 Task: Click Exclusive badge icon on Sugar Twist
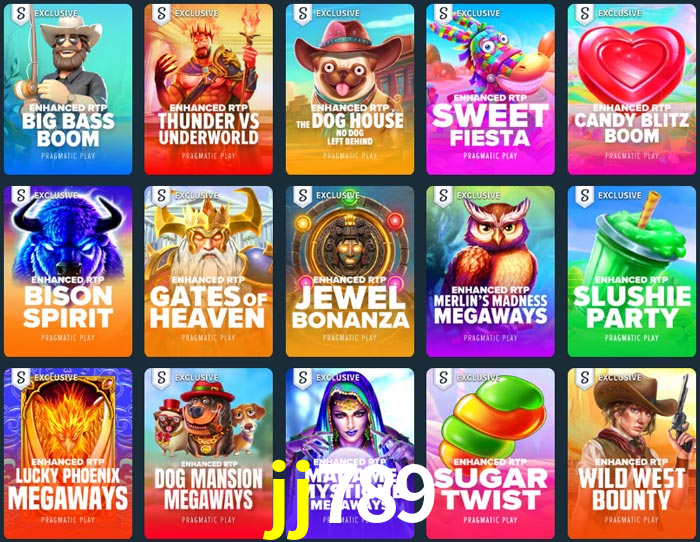point(443,379)
